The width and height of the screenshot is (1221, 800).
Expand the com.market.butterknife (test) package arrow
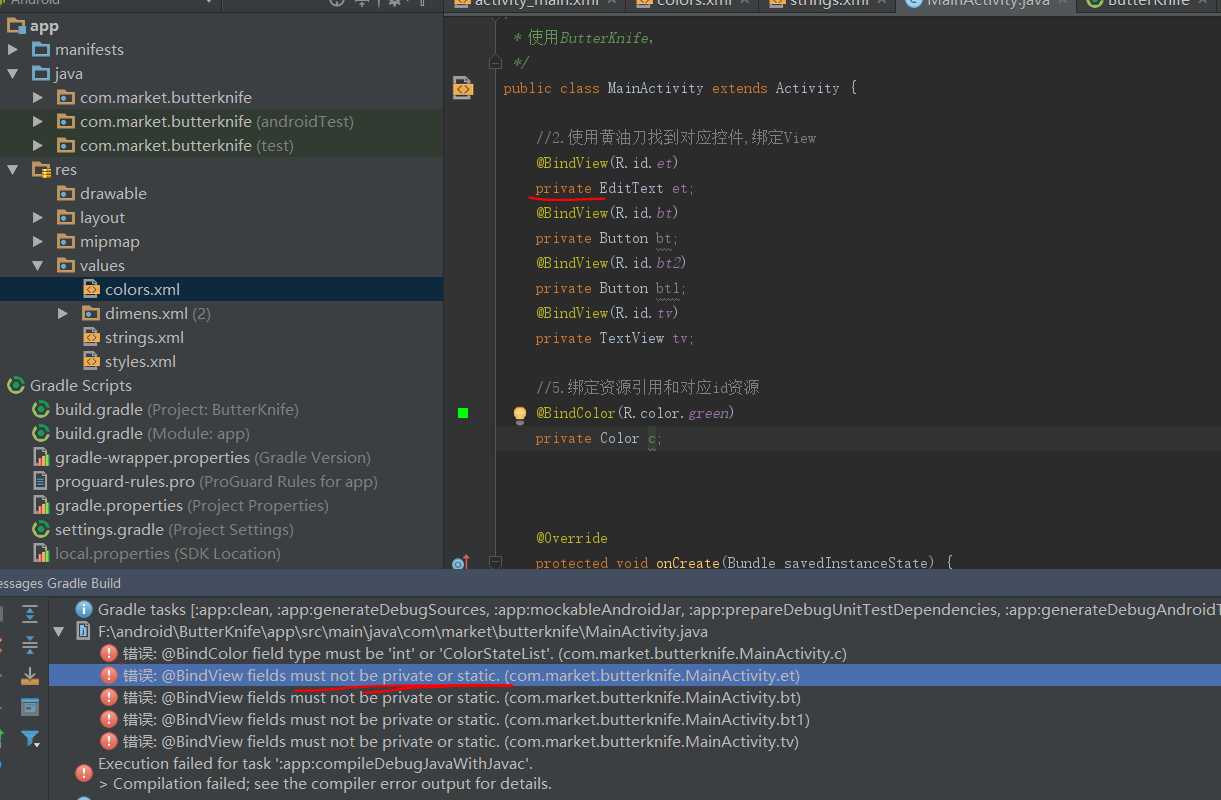click(37, 145)
